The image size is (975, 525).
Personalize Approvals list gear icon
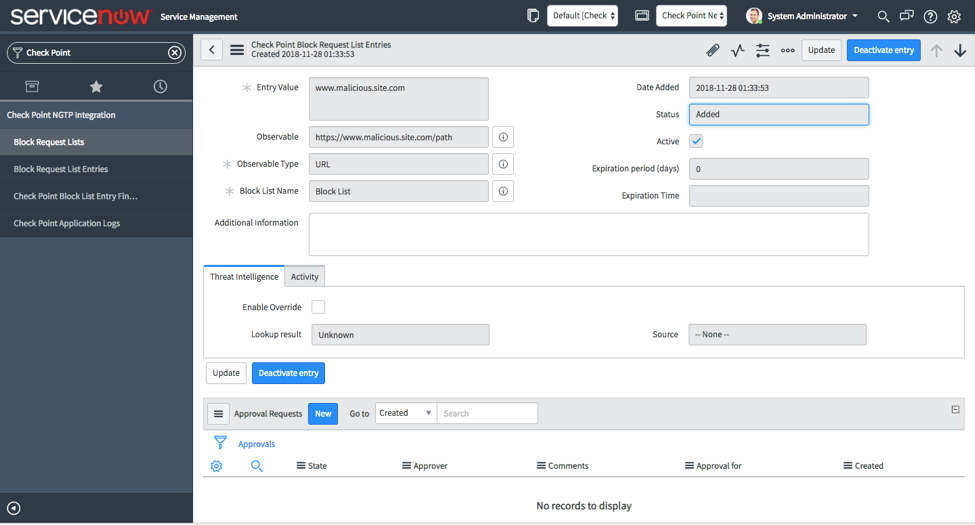click(216, 466)
